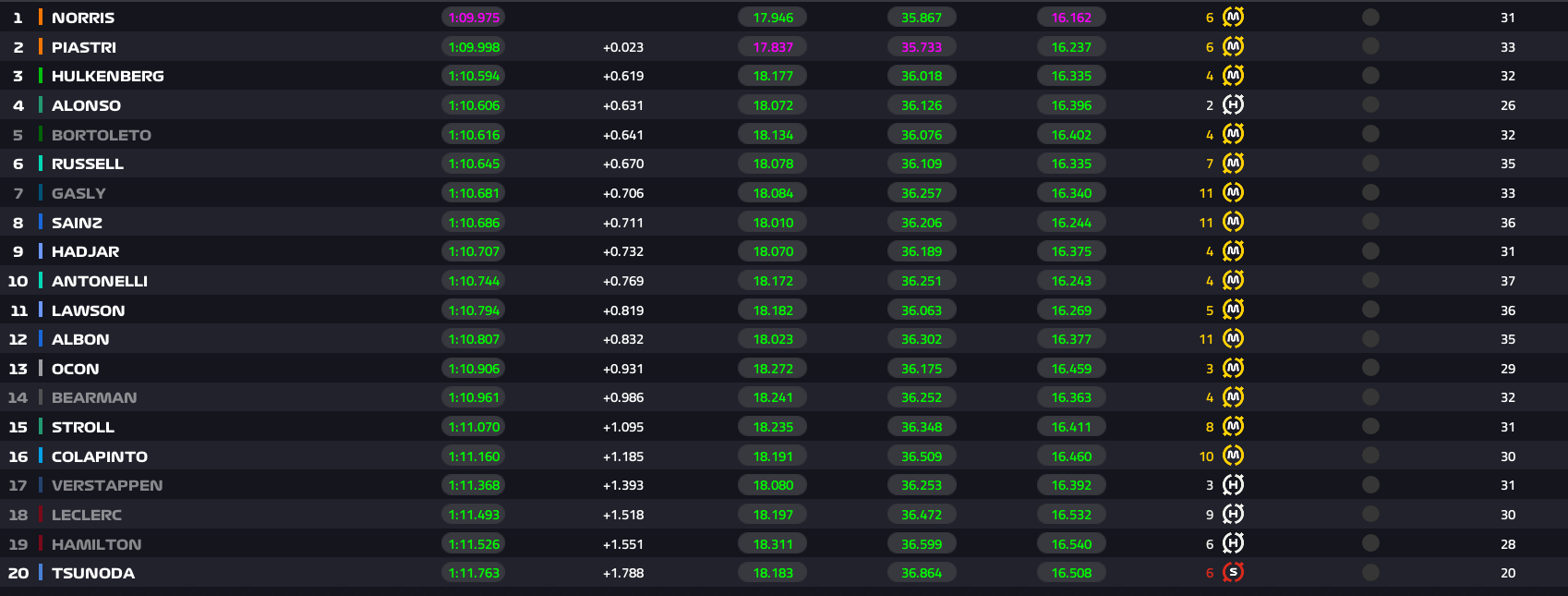The height and width of the screenshot is (596, 1568).
Task: Click the green team color bar beside HULKENBERG
Action: click(x=41, y=76)
